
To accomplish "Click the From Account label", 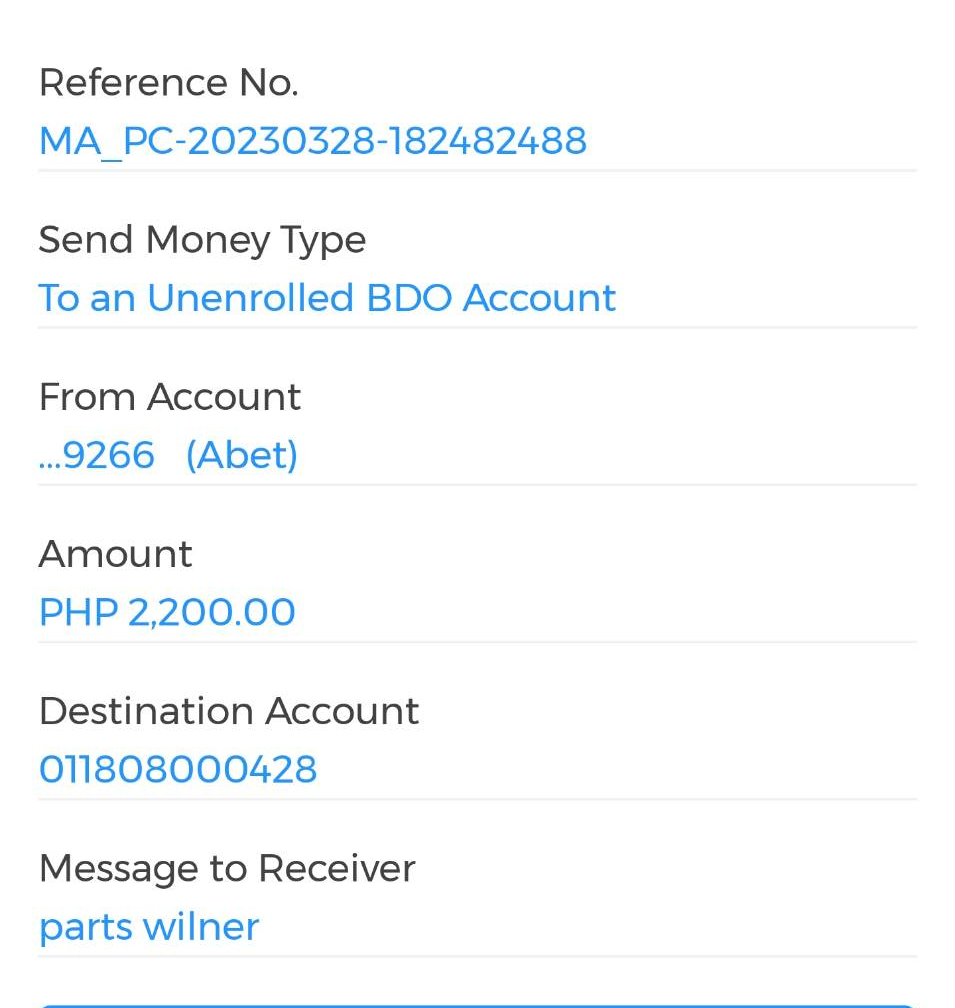I will (169, 397).
